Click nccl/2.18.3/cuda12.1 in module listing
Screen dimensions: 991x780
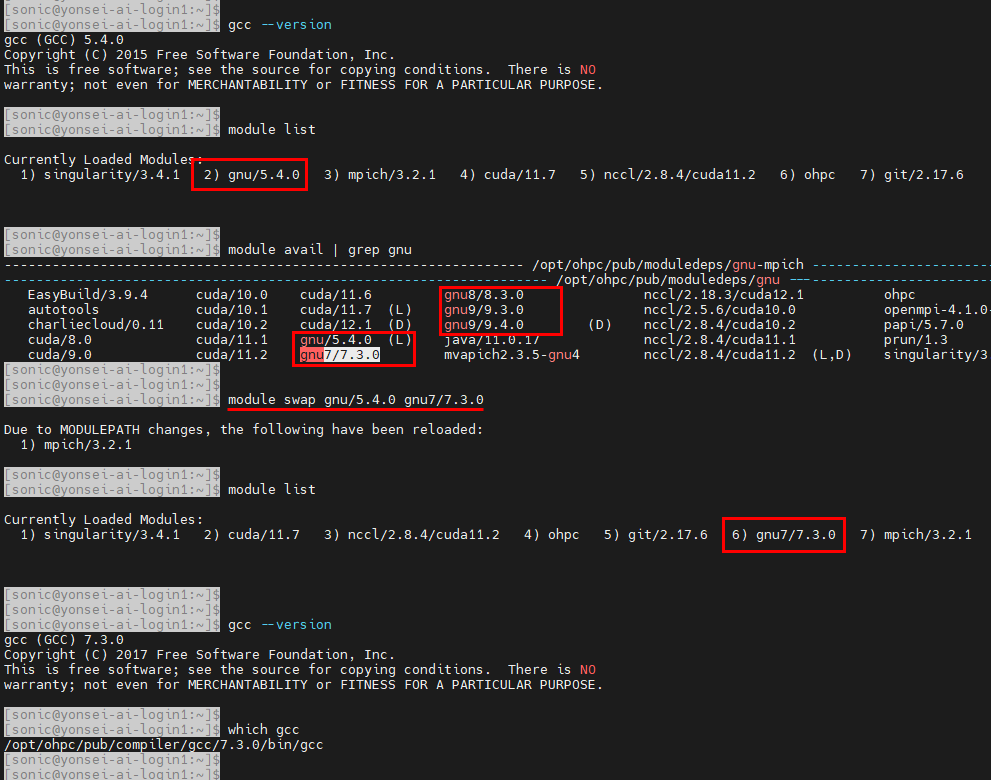click(724, 295)
